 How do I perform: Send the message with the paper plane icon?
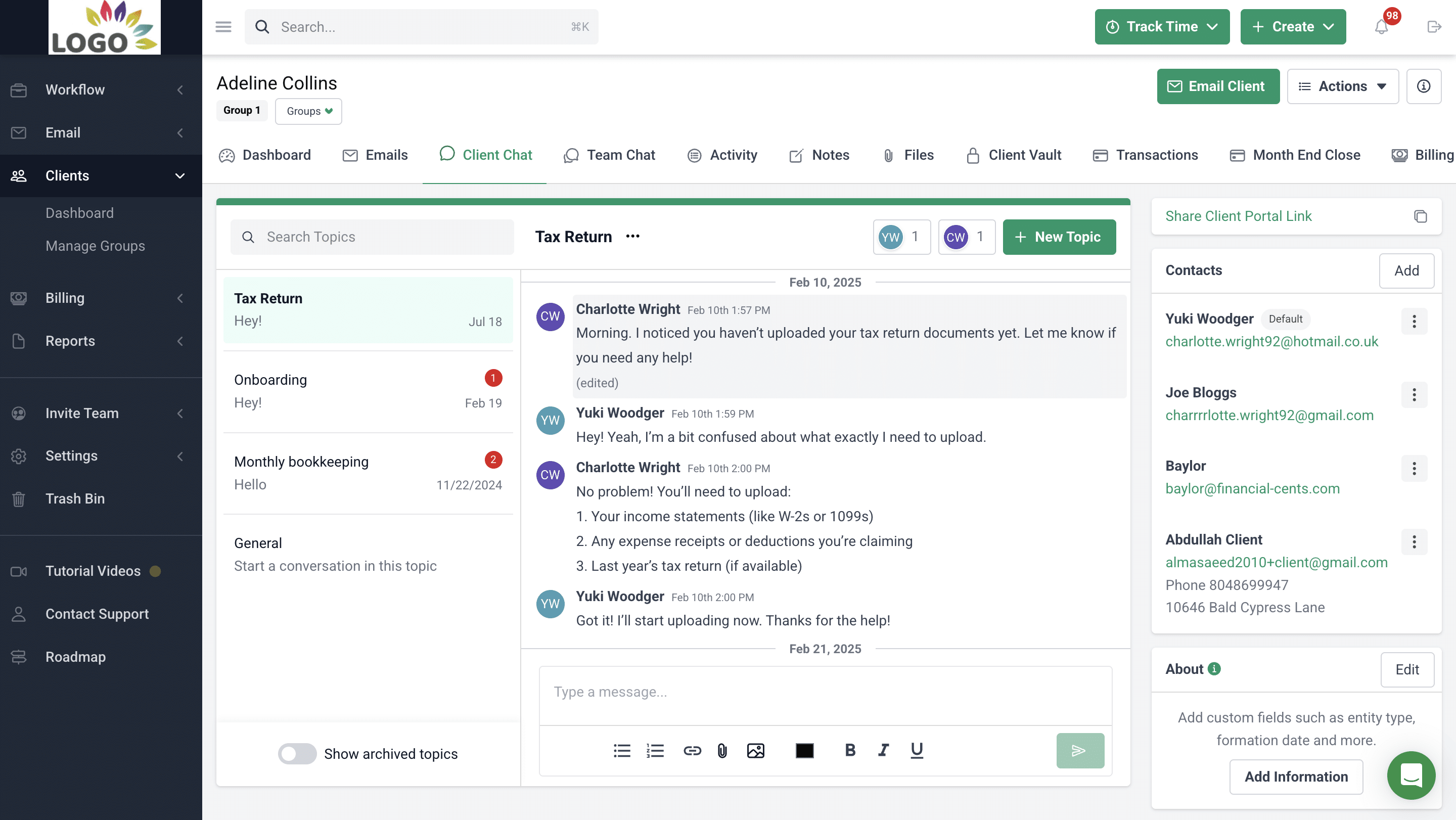(1079, 751)
